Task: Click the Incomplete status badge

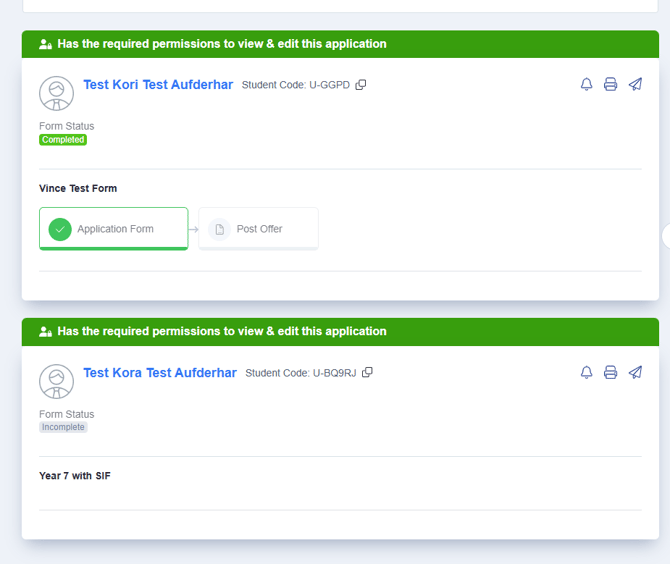Action: point(63,427)
